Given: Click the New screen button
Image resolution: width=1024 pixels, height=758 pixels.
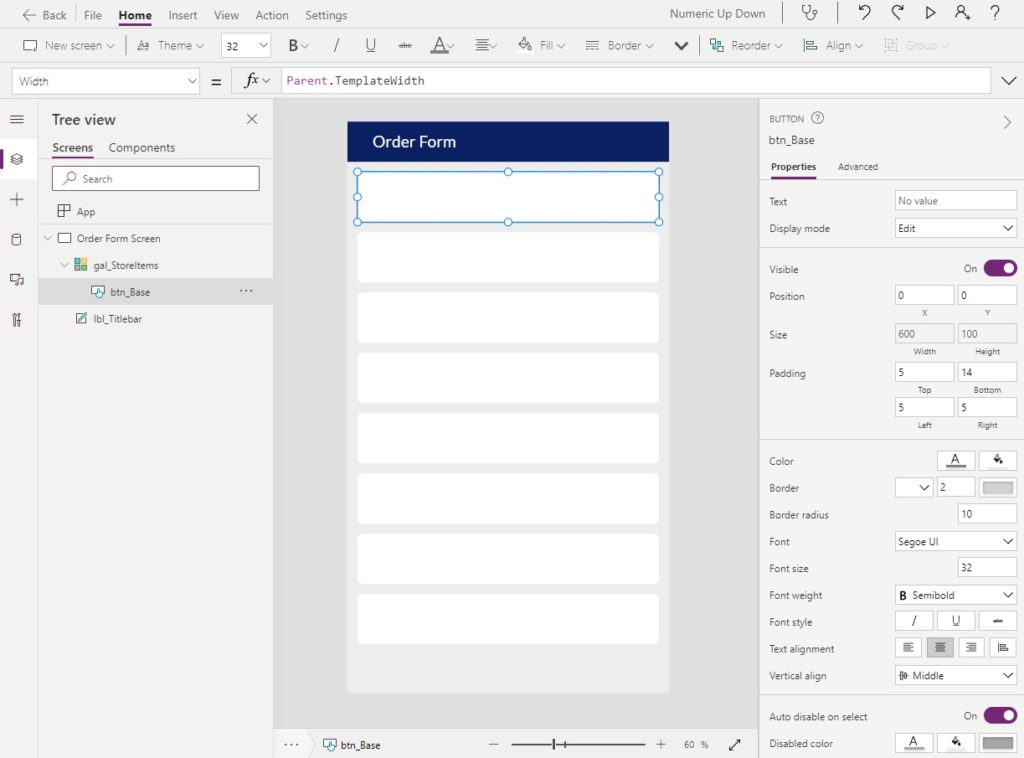Looking at the screenshot, I should [69, 45].
